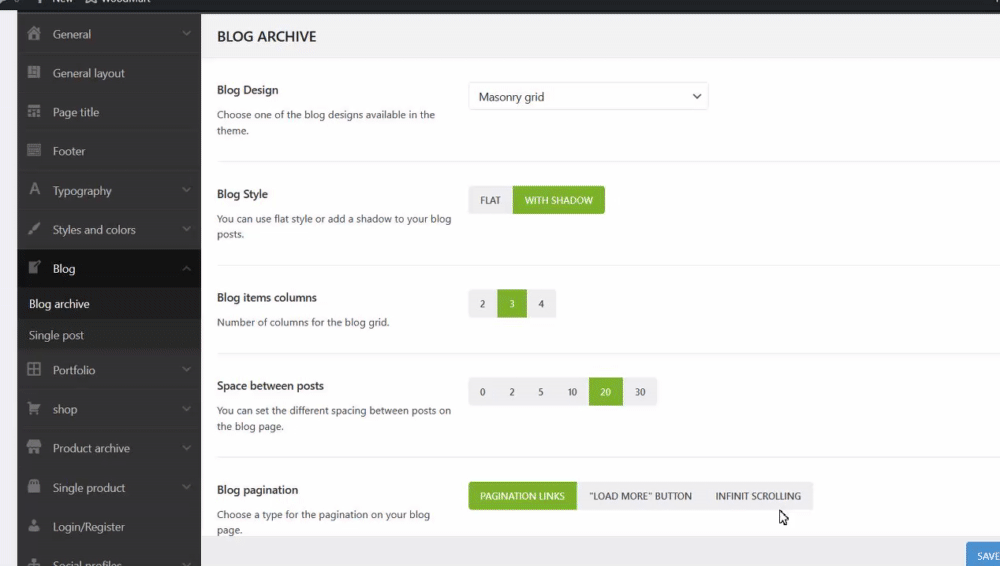Screen dimensions: 1000x566
Task: Click the Typography letter A icon
Action: coord(34,190)
